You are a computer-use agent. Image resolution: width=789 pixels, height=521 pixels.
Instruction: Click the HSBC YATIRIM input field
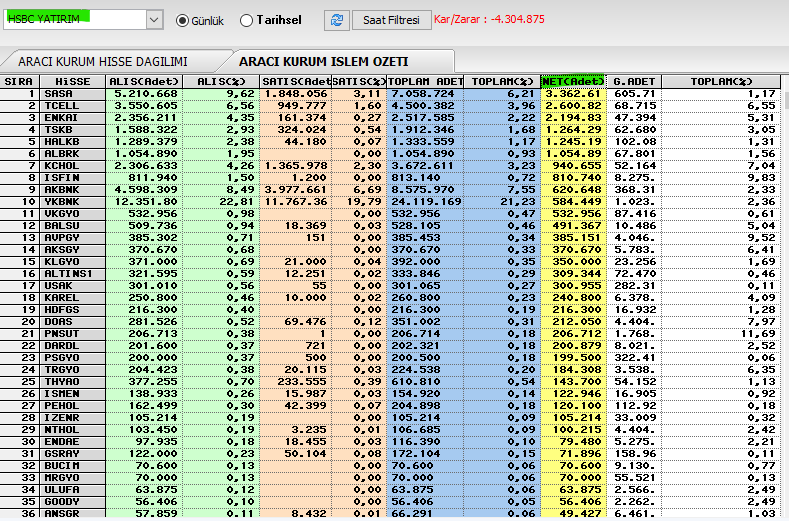coord(75,20)
